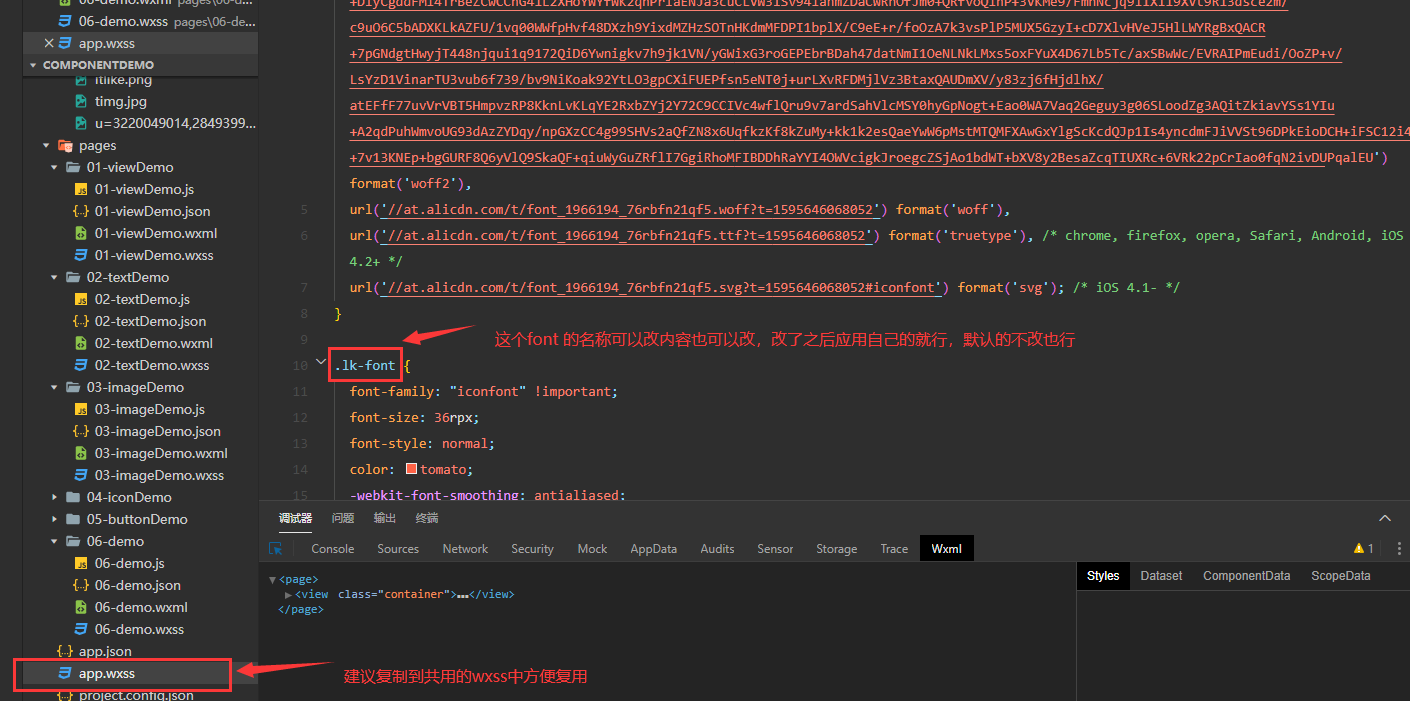Collapse the 02-textDemo folder arrow

(x=55, y=277)
